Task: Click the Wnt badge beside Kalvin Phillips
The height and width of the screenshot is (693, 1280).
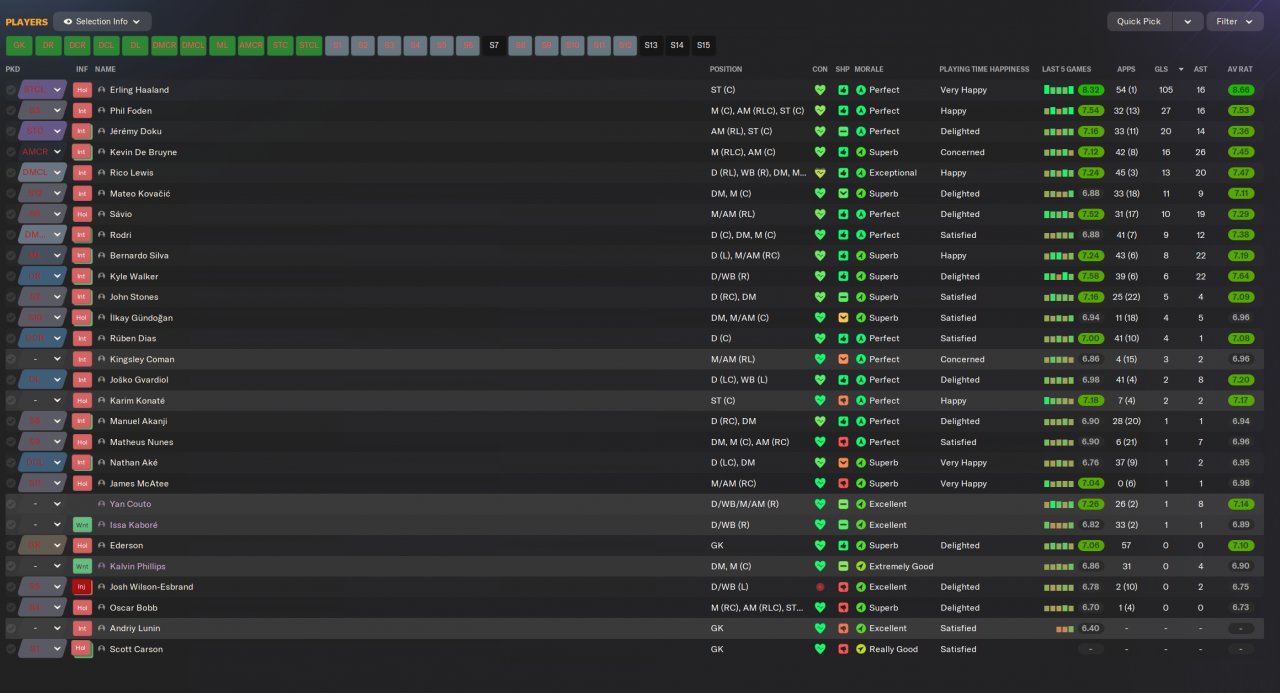Action: 82,566
